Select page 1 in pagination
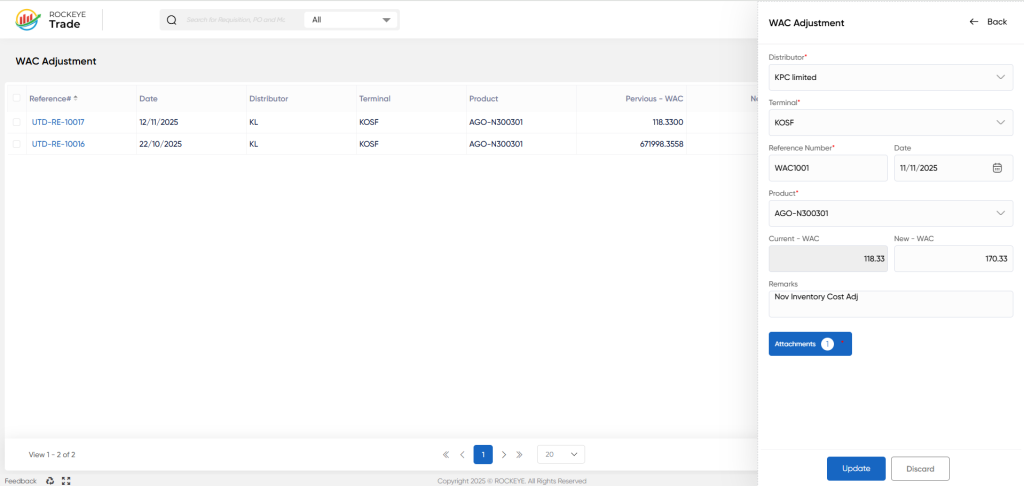Screen dimensions: 1024x486 483,454
